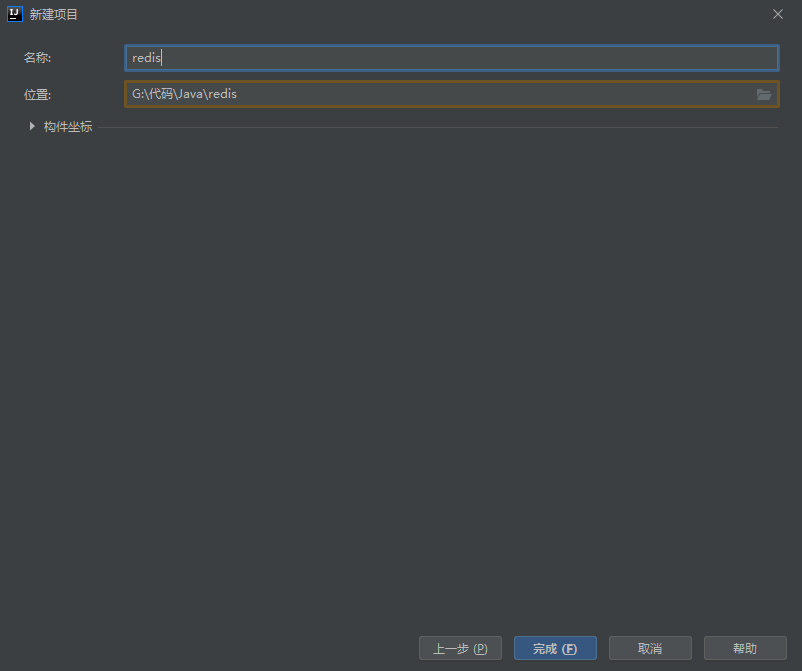Focus the 名称 input containing redis

point(450,58)
